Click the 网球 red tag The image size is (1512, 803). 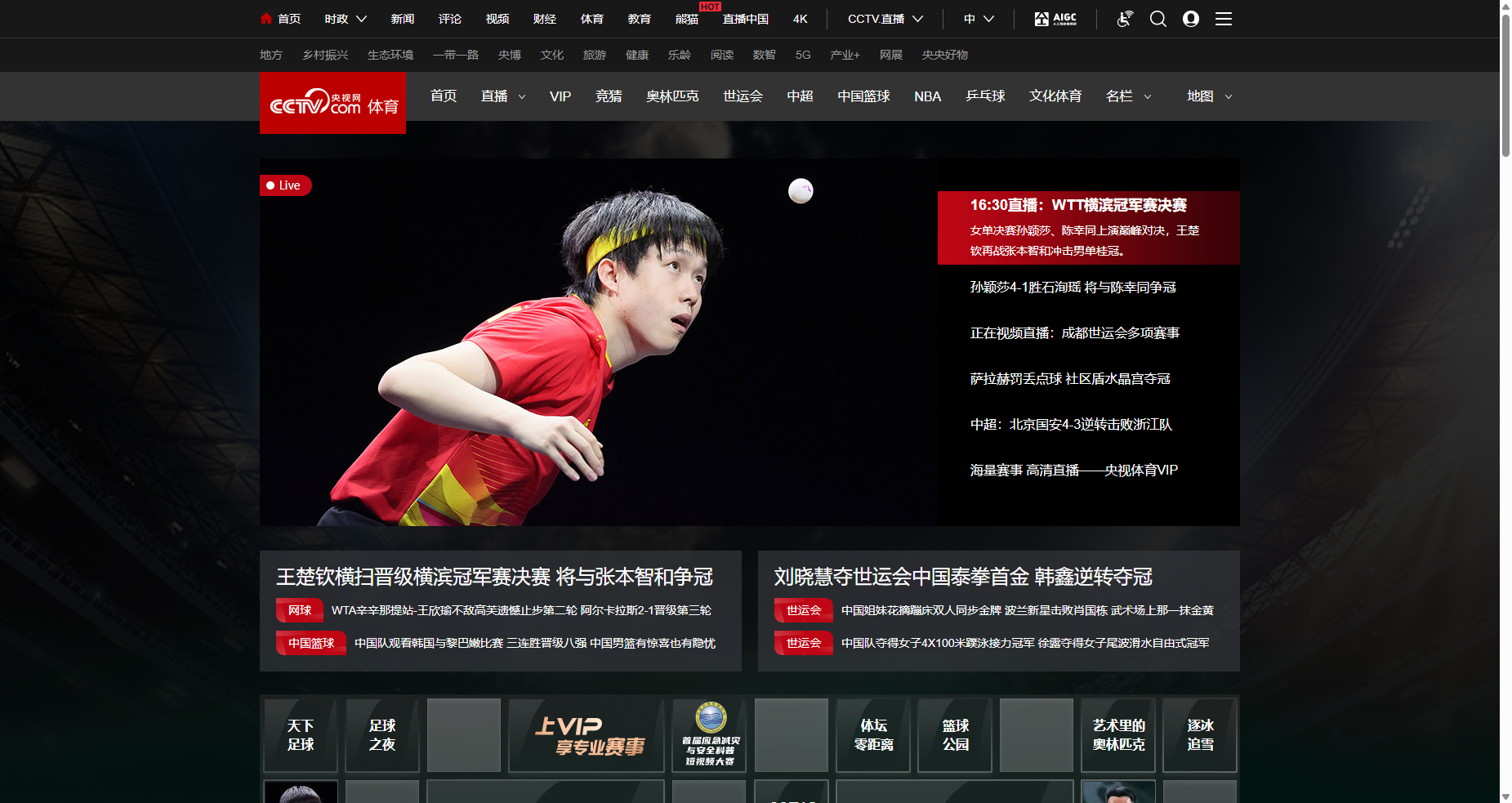[x=300, y=610]
